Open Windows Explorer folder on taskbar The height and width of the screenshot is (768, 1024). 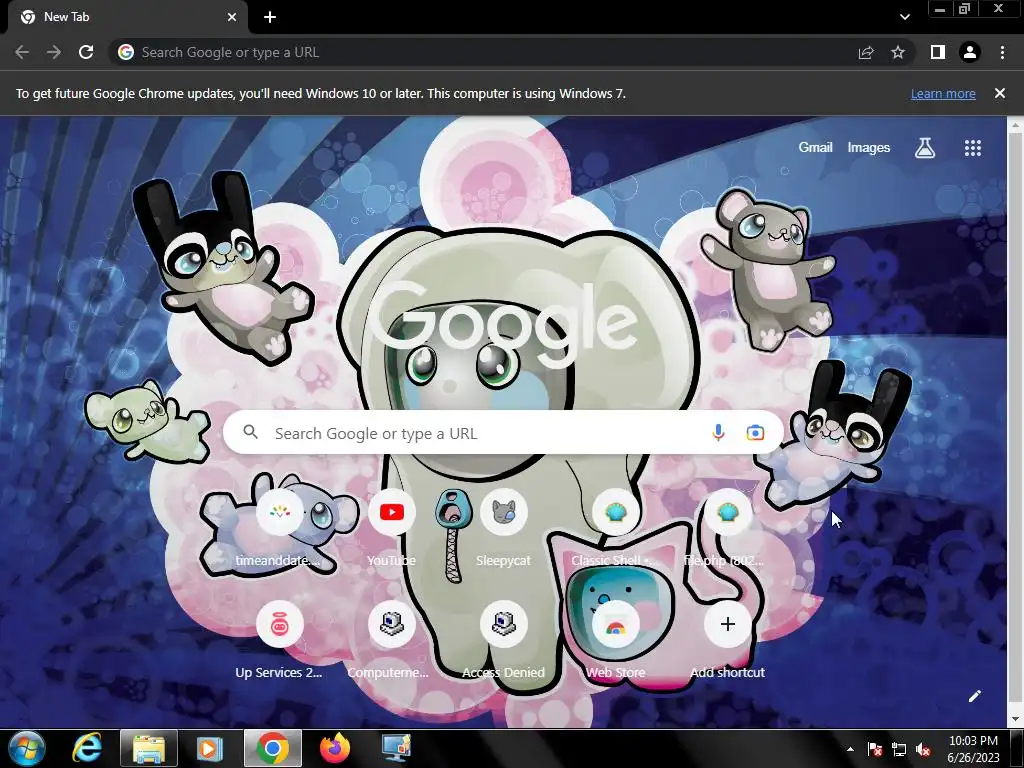(149, 748)
